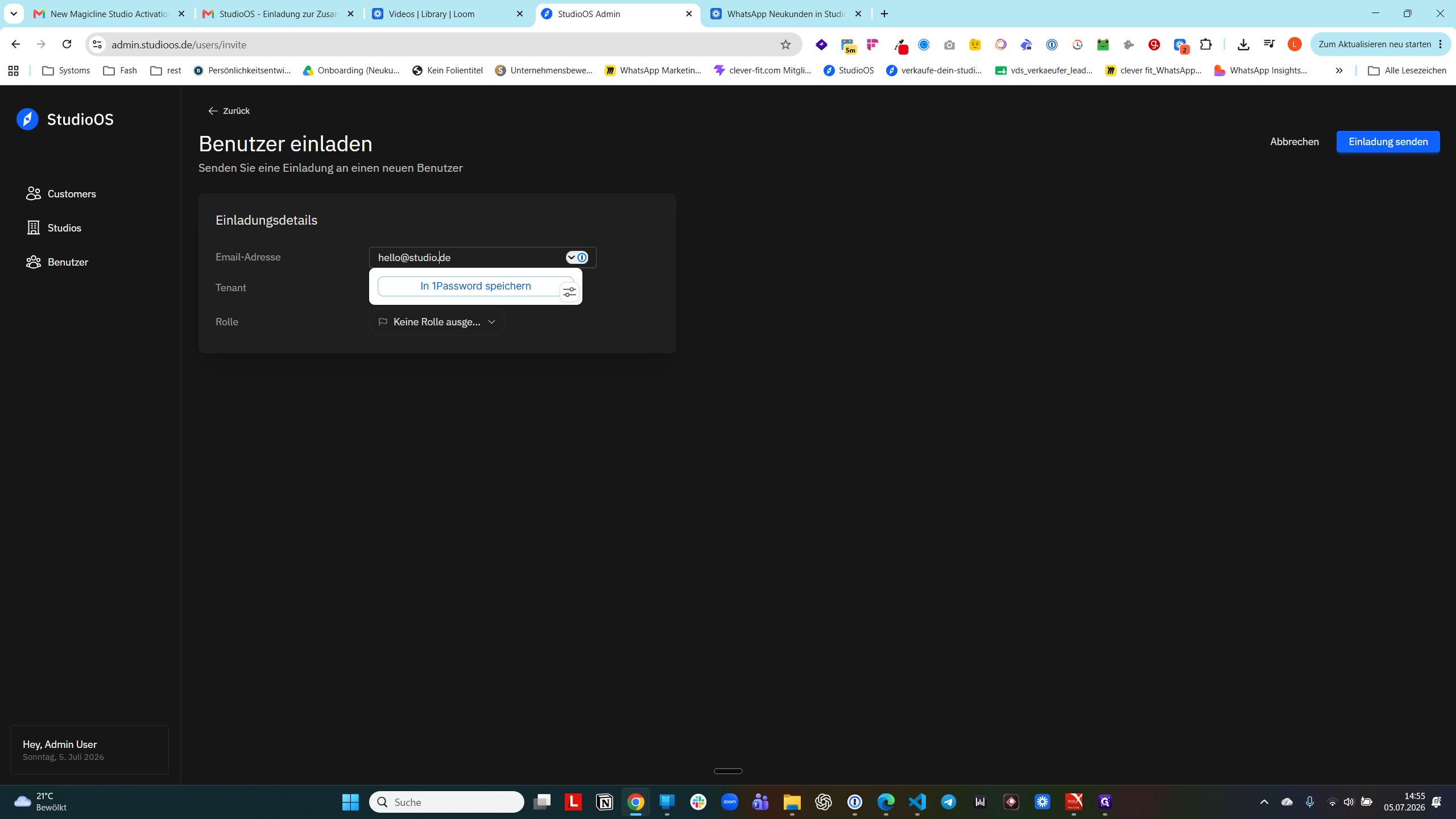Image resolution: width=1456 pixels, height=819 pixels.
Task: Open File Explorer from the taskbar
Action: coord(792,802)
